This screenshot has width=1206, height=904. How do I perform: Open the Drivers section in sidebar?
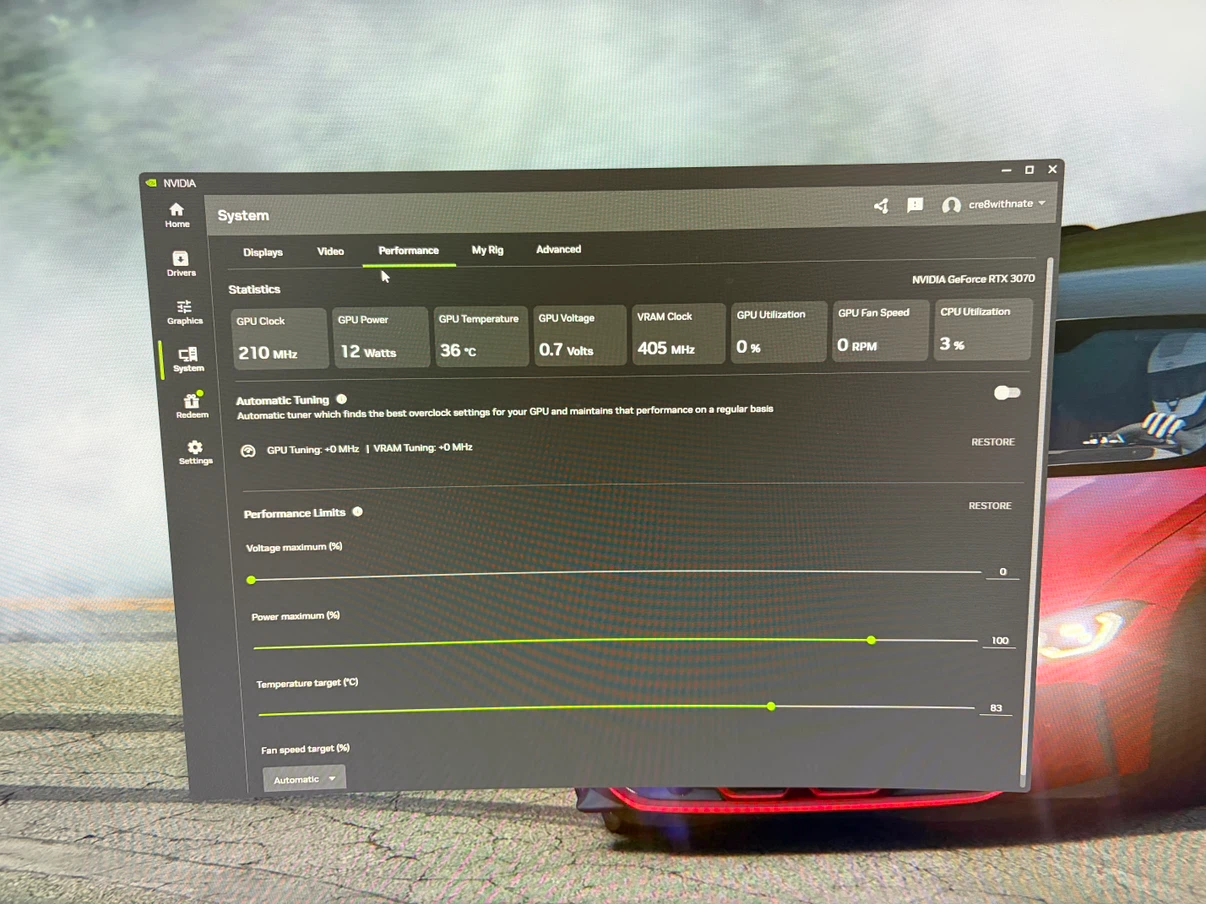click(x=181, y=264)
